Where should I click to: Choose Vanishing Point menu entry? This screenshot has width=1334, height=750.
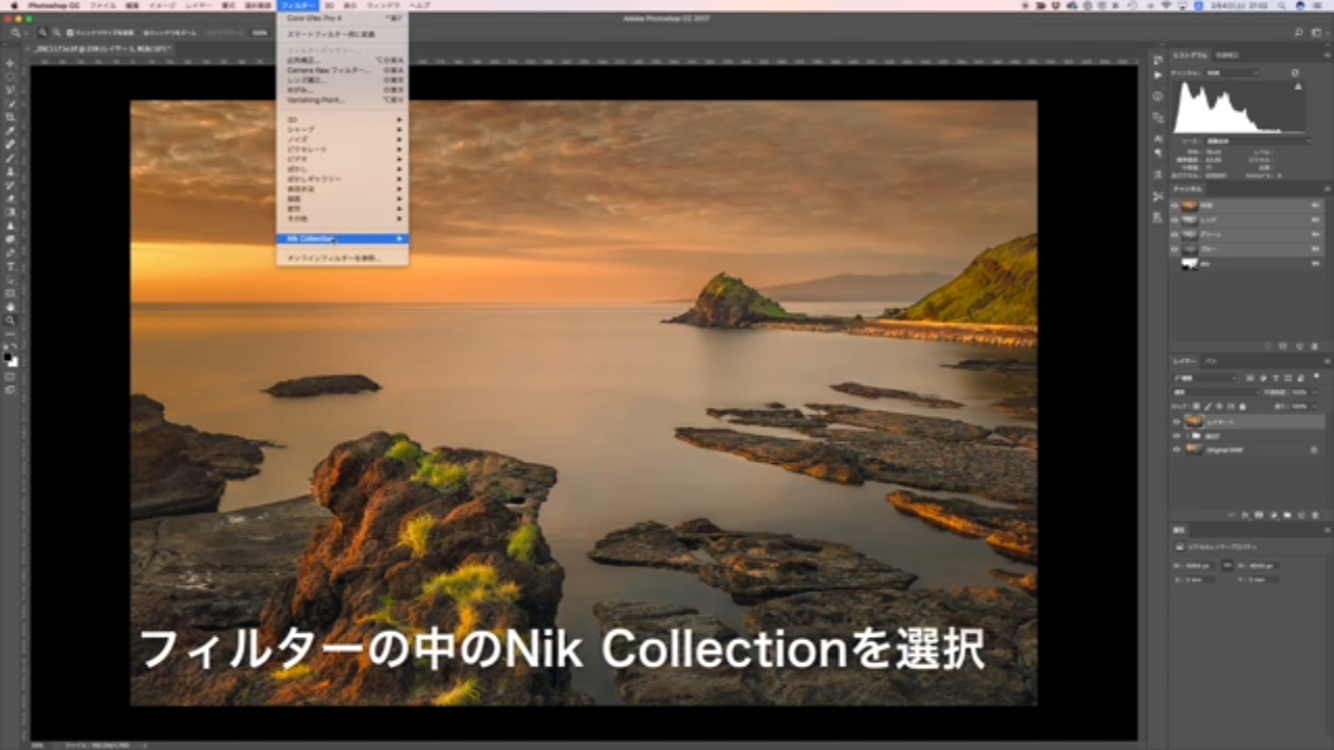(x=342, y=100)
